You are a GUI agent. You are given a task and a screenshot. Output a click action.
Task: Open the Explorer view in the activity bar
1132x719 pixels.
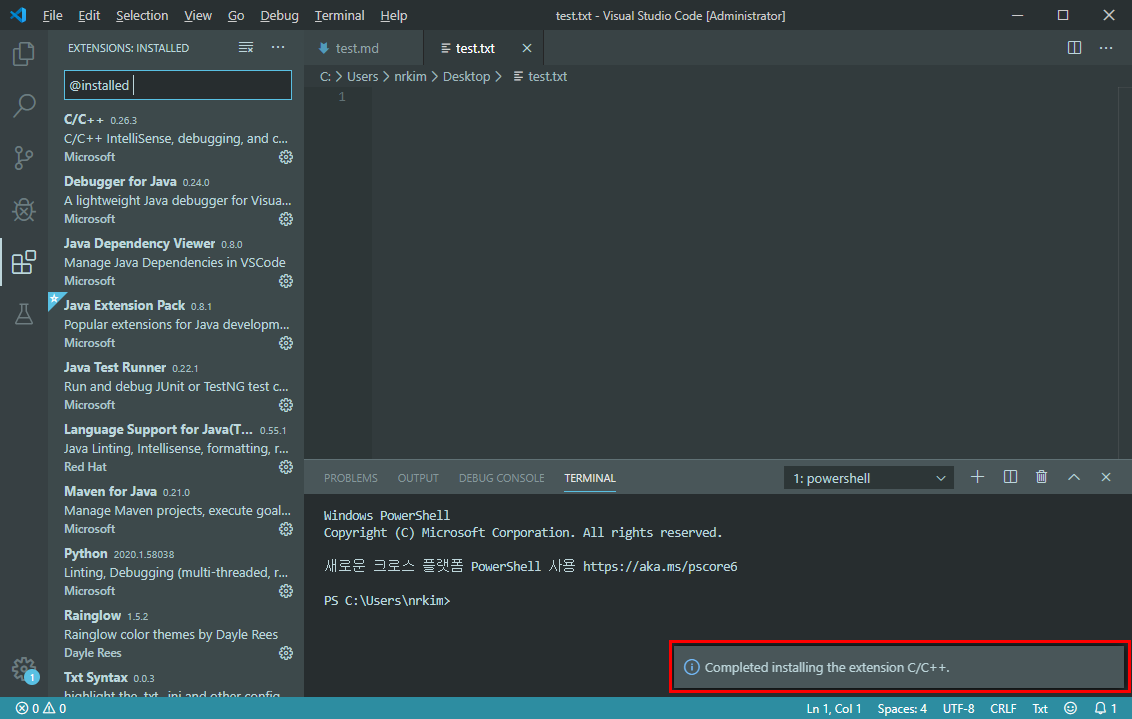[24, 55]
